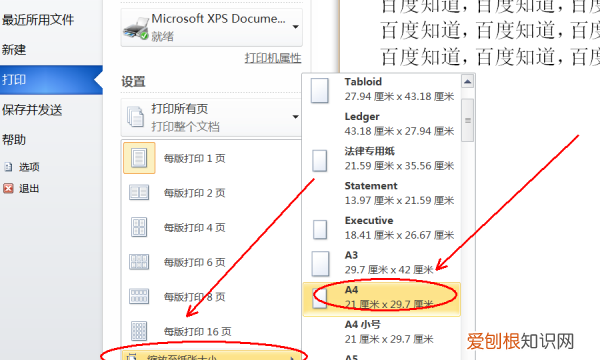This screenshot has width=600, height=360.
Task: Click the Executive paper size icon
Action: pyautogui.click(x=320, y=230)
